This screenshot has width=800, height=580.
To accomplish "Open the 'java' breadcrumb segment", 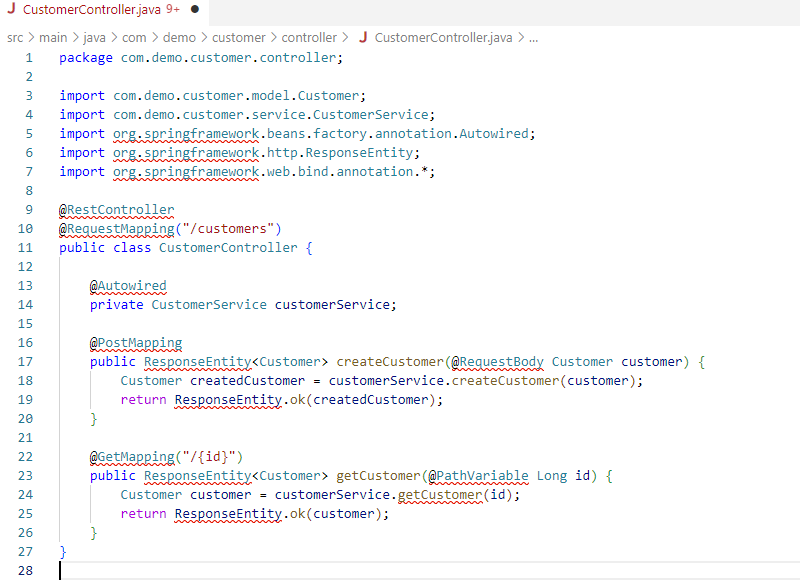I will 94,38.
